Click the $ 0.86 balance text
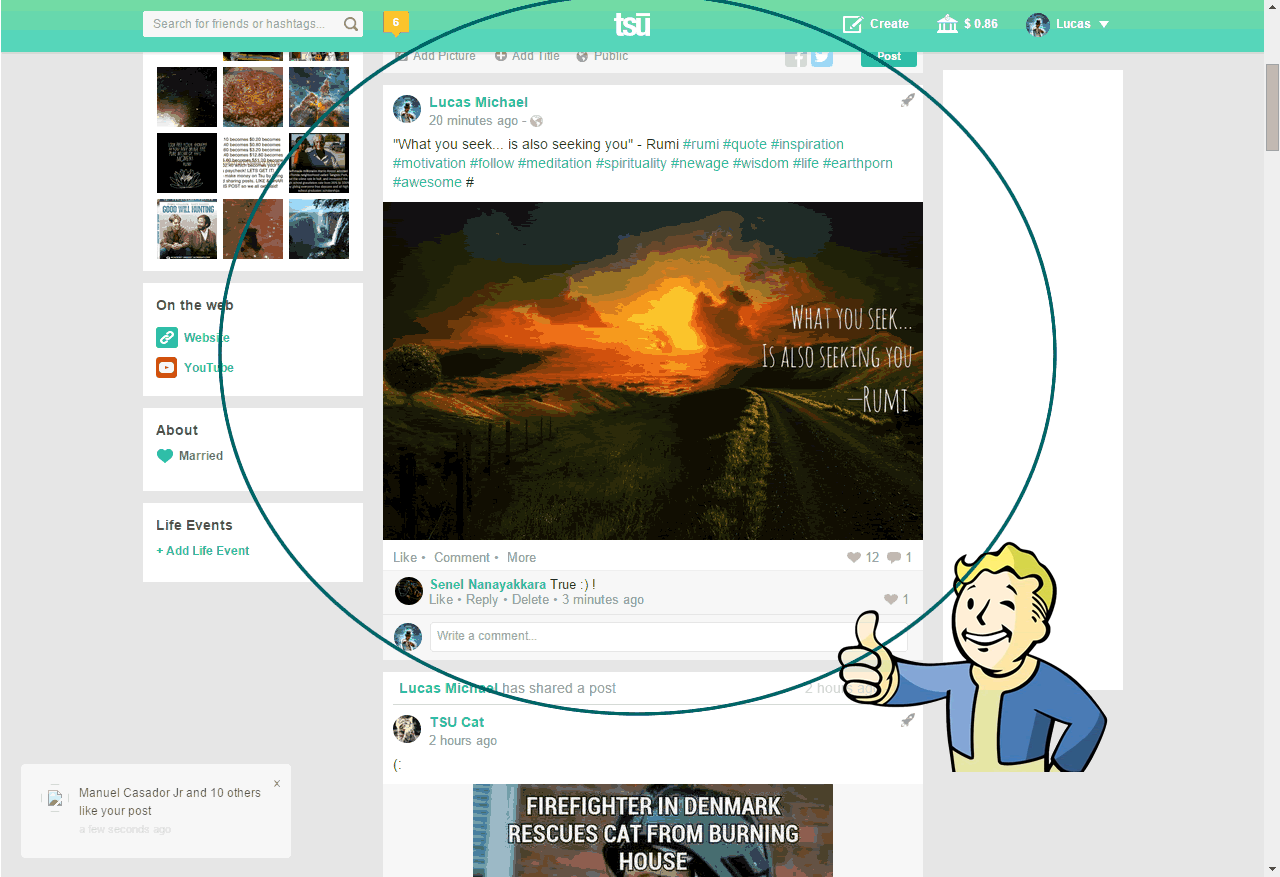 pos(981,24)
